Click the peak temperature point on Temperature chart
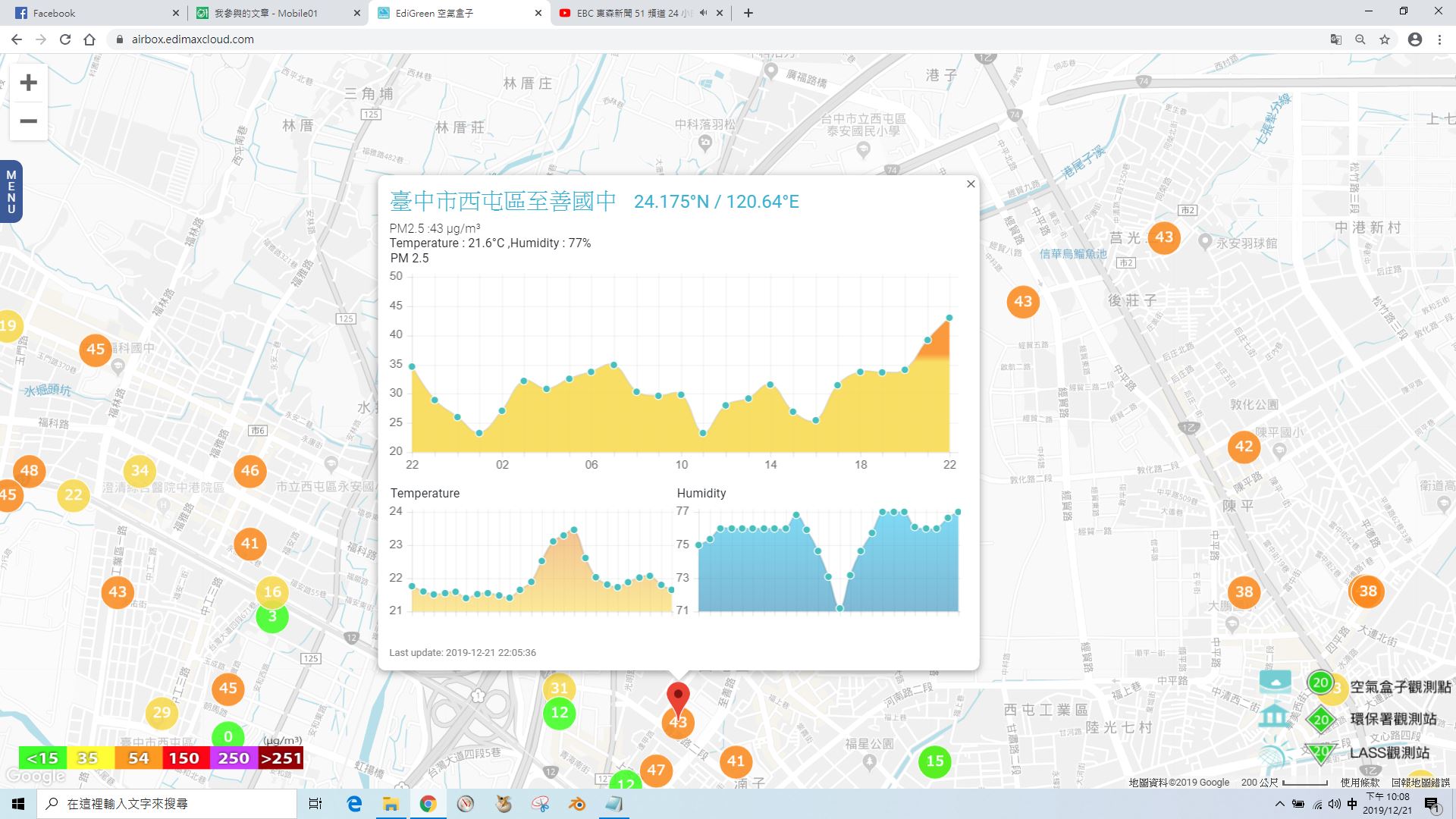 click(x=574, y=529)
